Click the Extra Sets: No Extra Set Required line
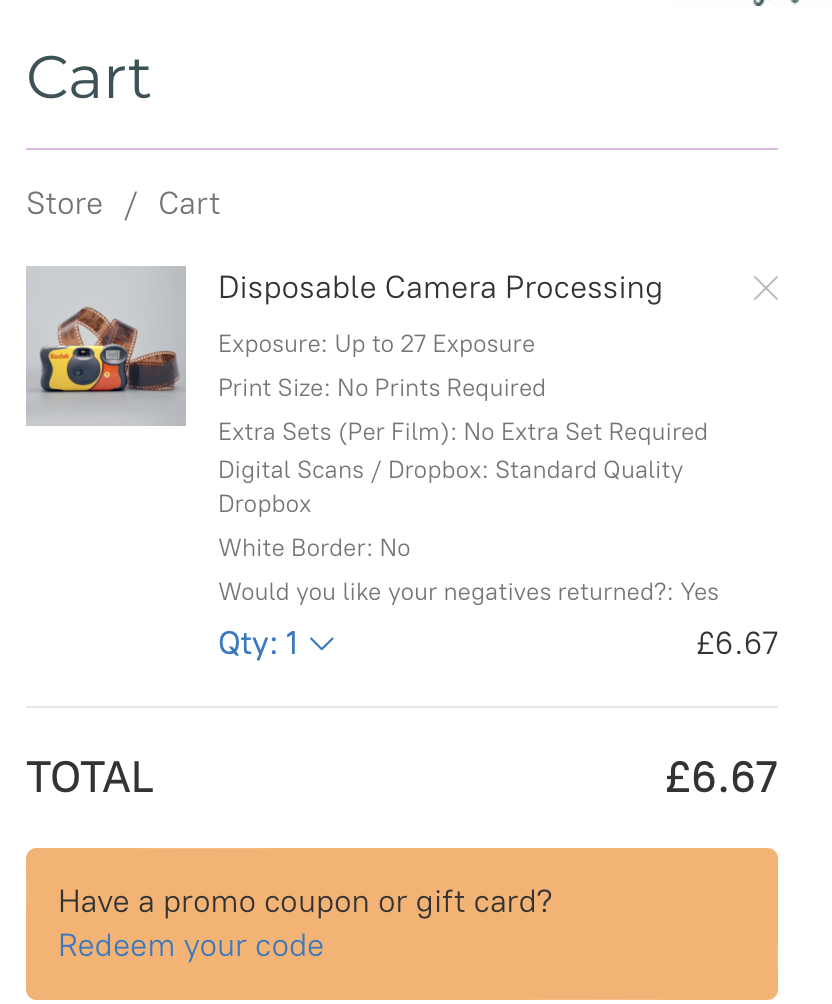 click(x=462, y=432)
